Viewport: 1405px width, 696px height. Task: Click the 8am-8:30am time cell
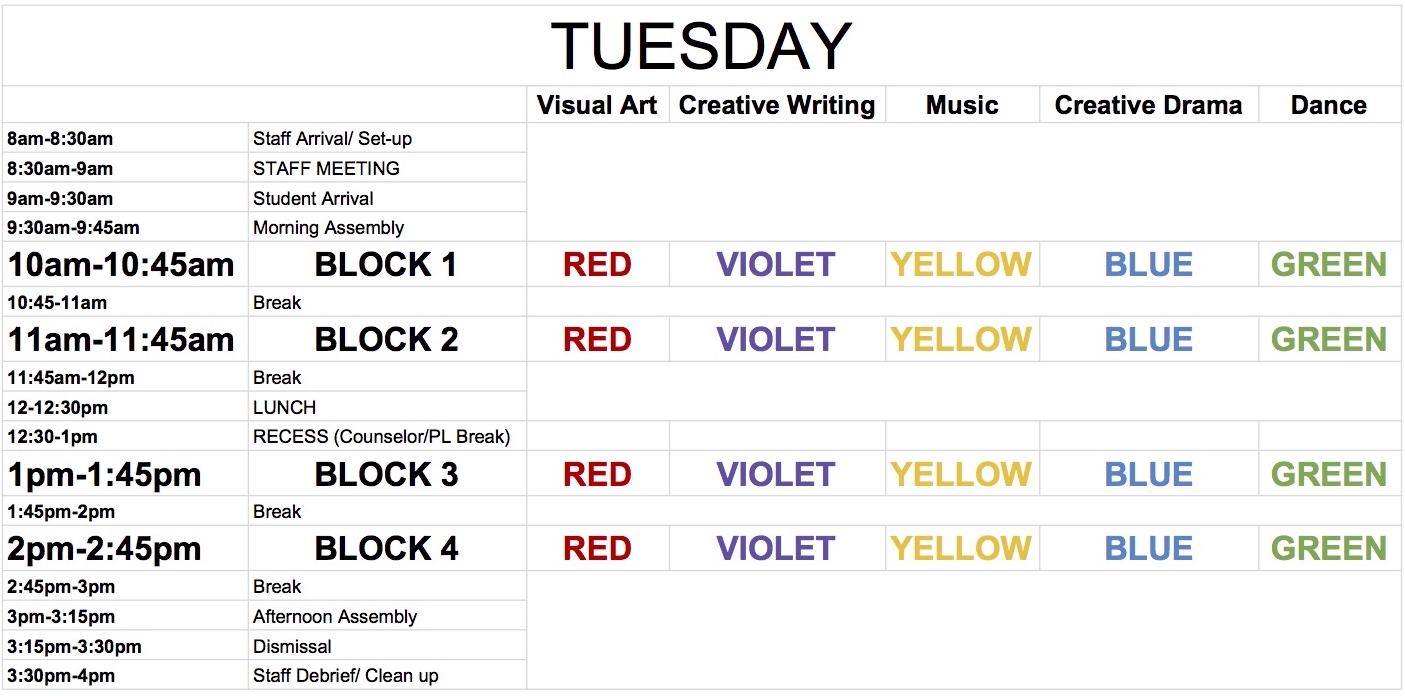pyautogui.click(x=60, y=139)
